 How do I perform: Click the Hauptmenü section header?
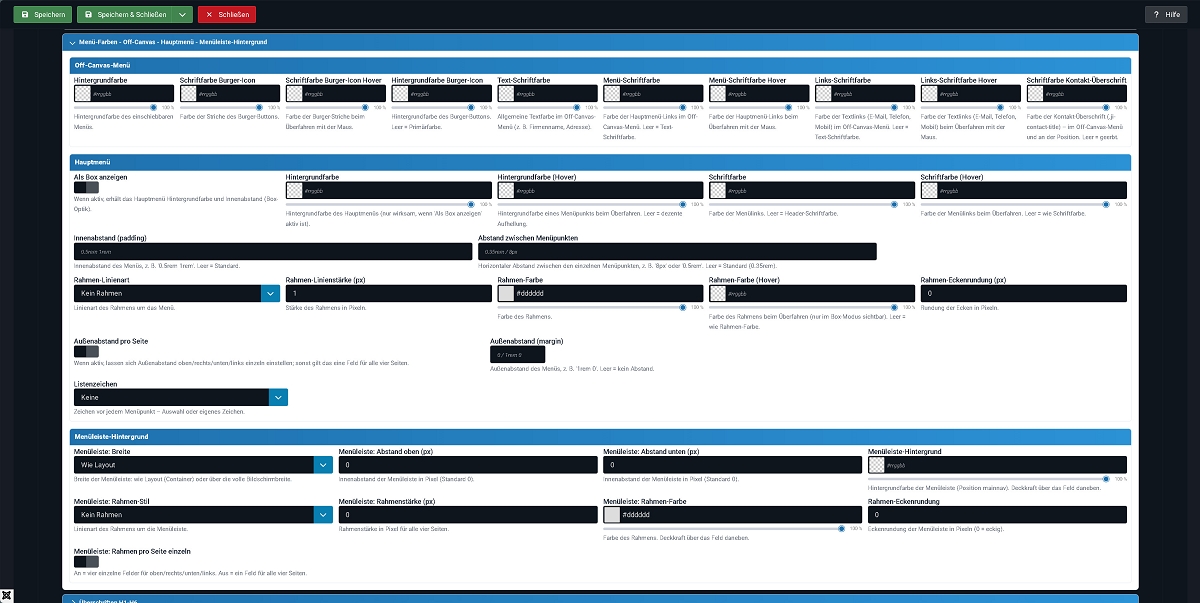tap(600, 161)
